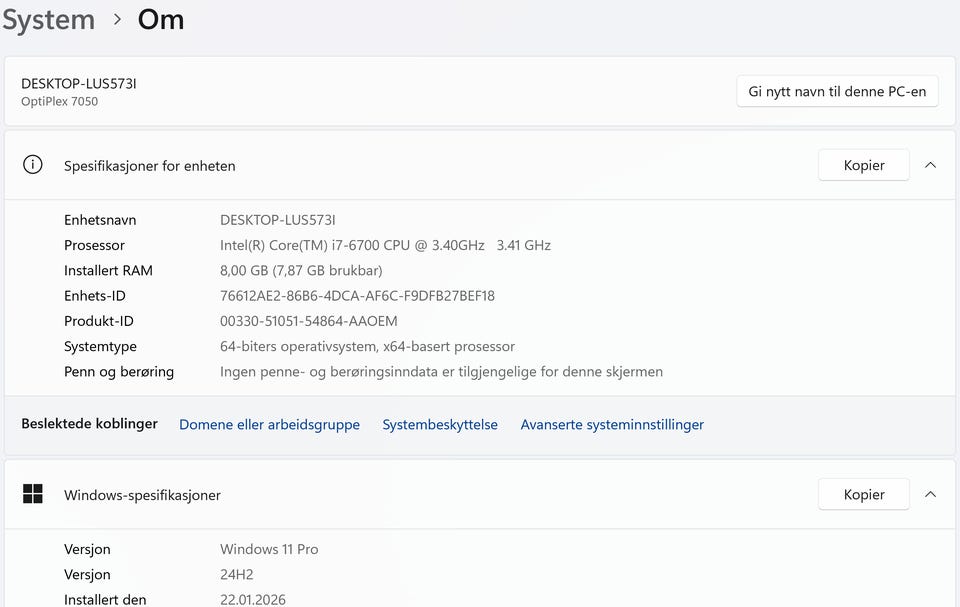The width and height of the screenshot is (960, 607).
Task: Click the Produkt-ID label
Action: (x=99, y=321)
